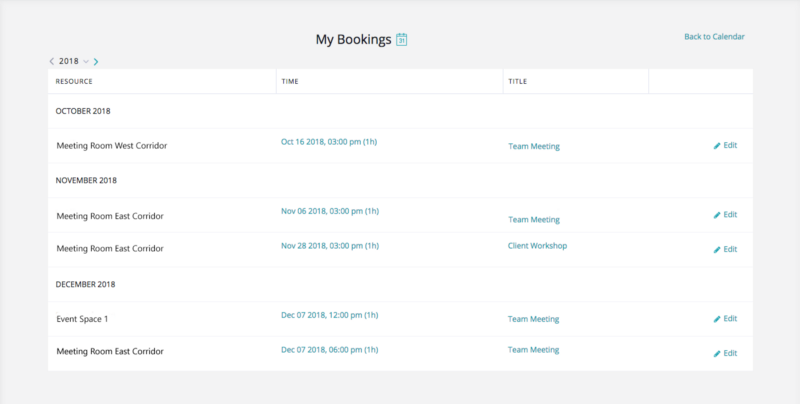Image resolution: width=800 pixels, height=404 pixels.
Task: Click the Time column header
Action: tap(290, 81)
